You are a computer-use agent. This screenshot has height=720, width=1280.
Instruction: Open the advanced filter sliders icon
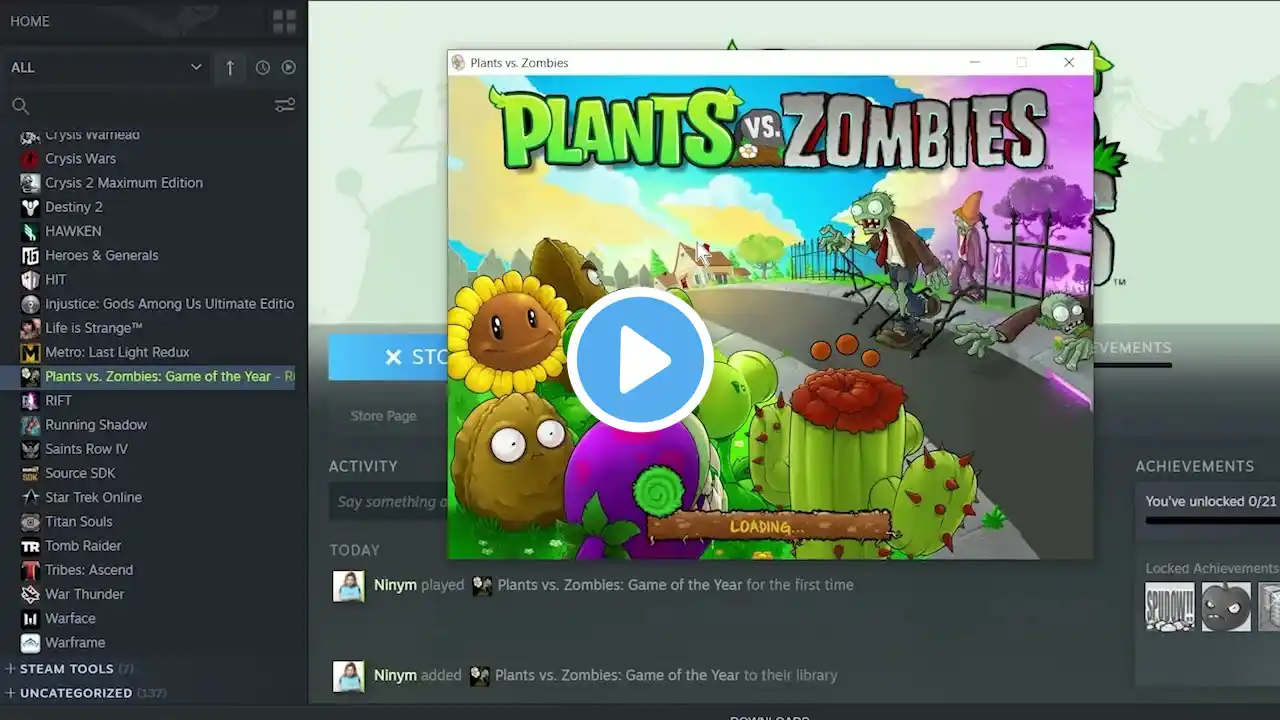[285, 105]
